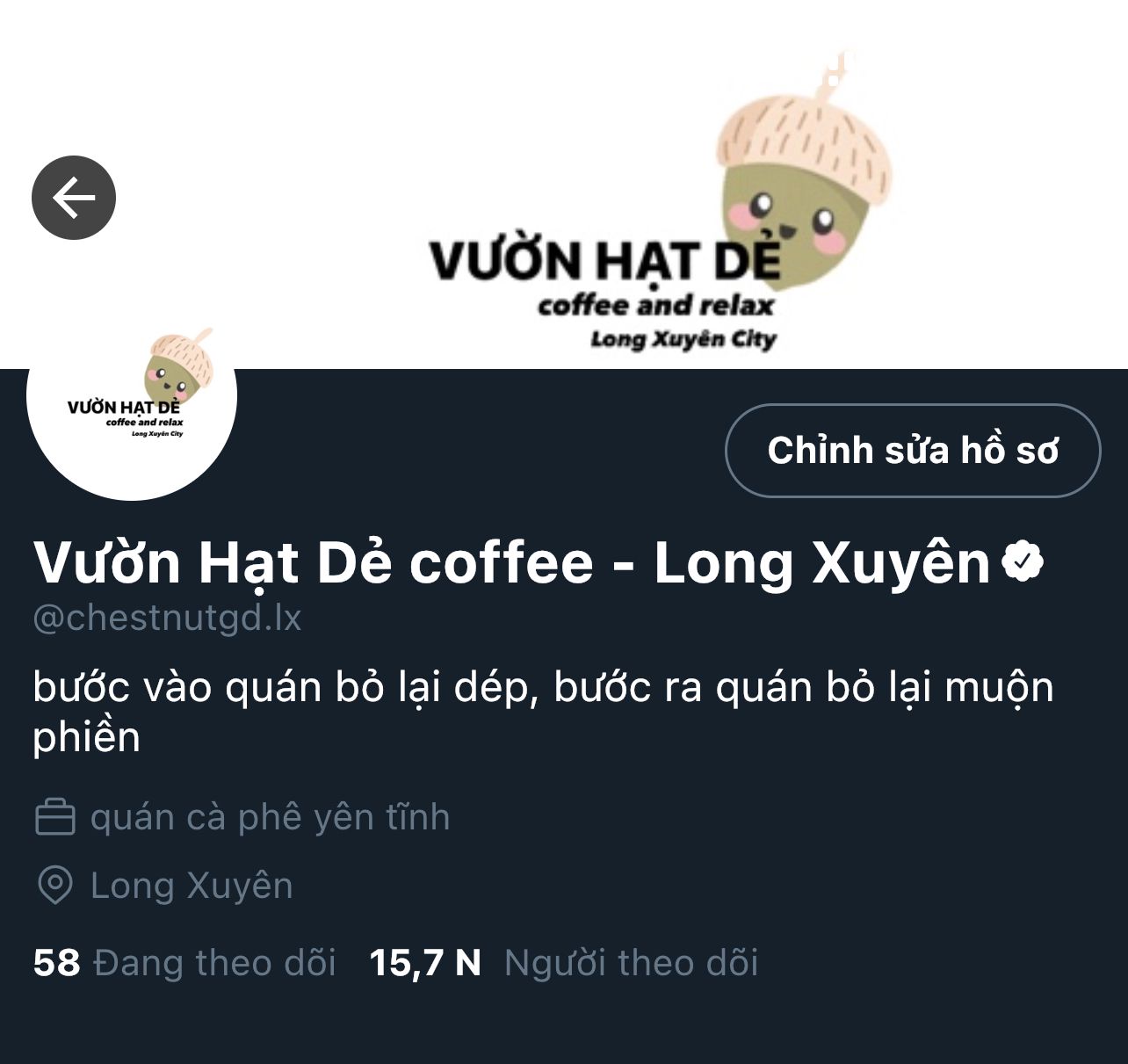Image resolution: width=1128 pixels, height=1064 pixels.
Task: Click the Chỉnh sửa hồ sơ button
Action: 913,451
